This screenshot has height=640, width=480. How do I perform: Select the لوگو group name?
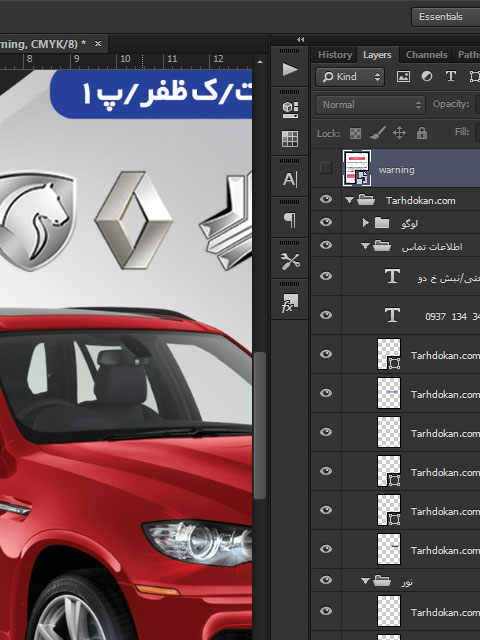coord(409,223)
